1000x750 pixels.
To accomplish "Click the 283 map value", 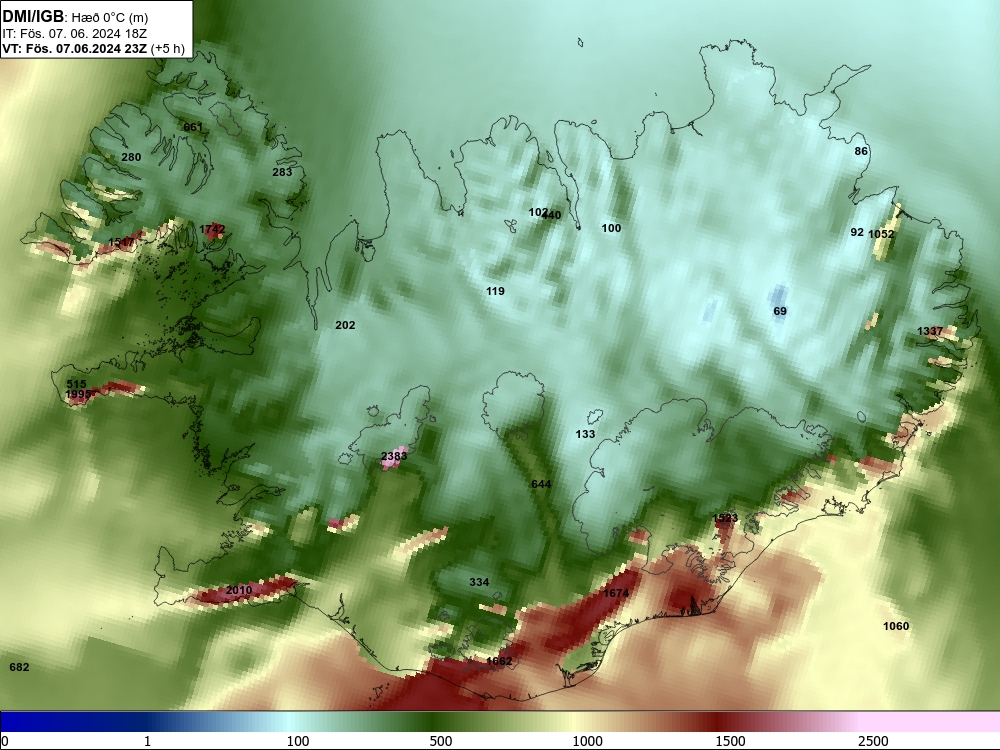I will point(282,172).
